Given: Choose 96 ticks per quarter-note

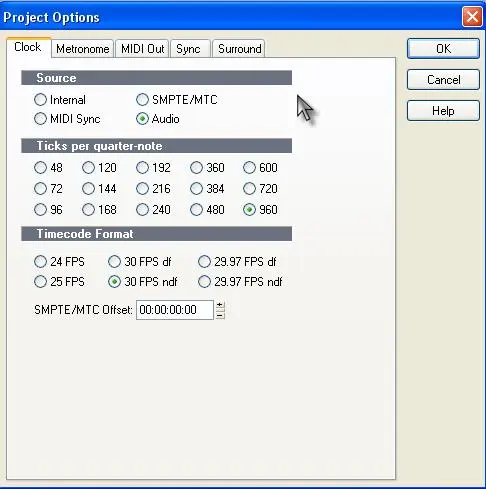Looking at the screenshot, I should pos(40,210).
